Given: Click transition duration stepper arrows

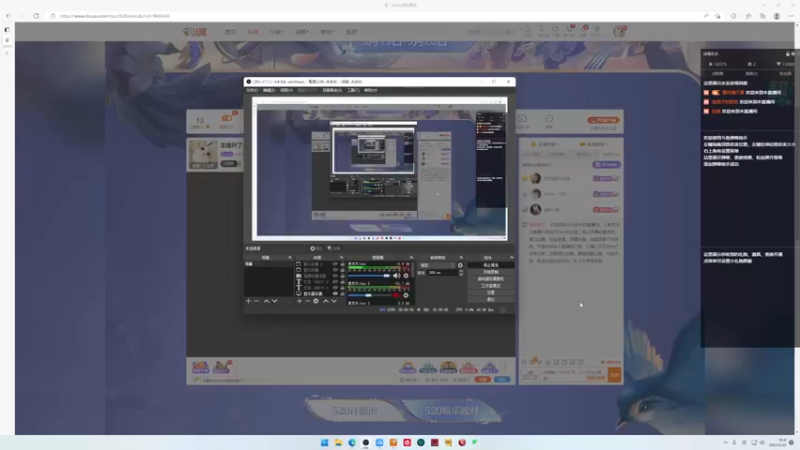Looking at the screenshot, I should tap(461, 272).
